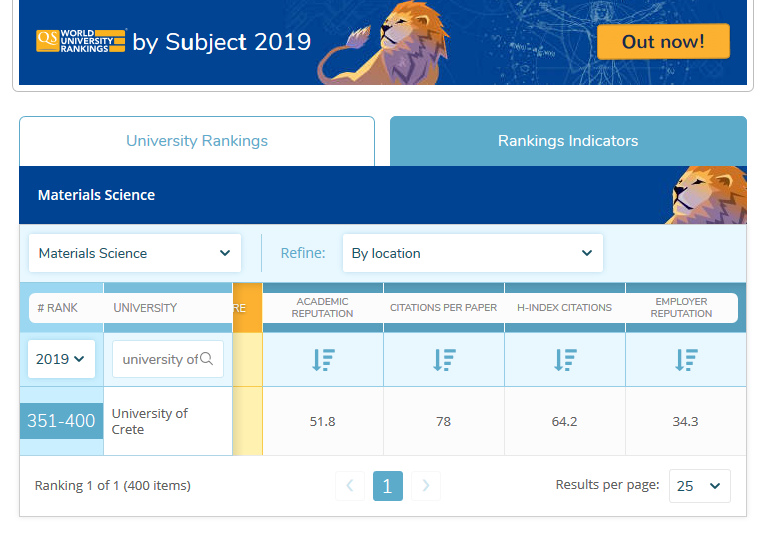Screen dimensions: 768x535
Task: Click the orange score column header
Action: coord(247,308)
